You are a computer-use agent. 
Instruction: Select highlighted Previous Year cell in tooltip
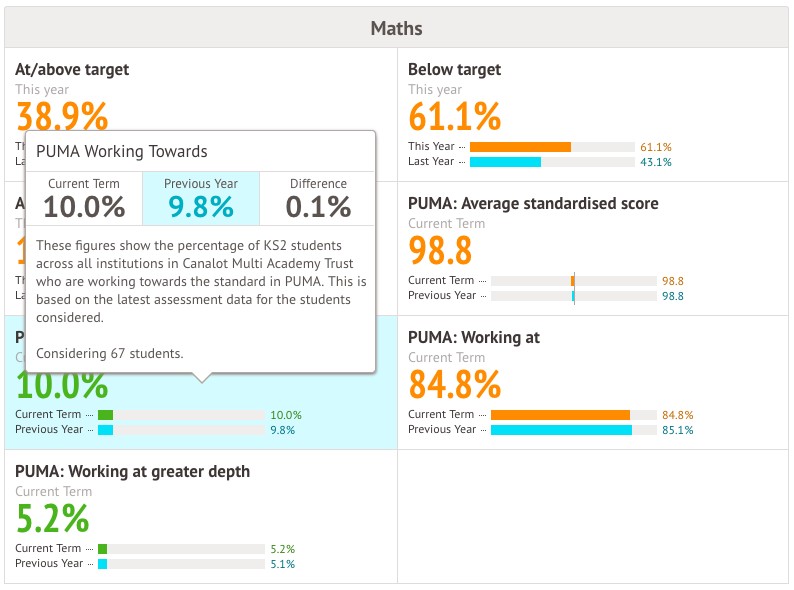pos(201,198)
